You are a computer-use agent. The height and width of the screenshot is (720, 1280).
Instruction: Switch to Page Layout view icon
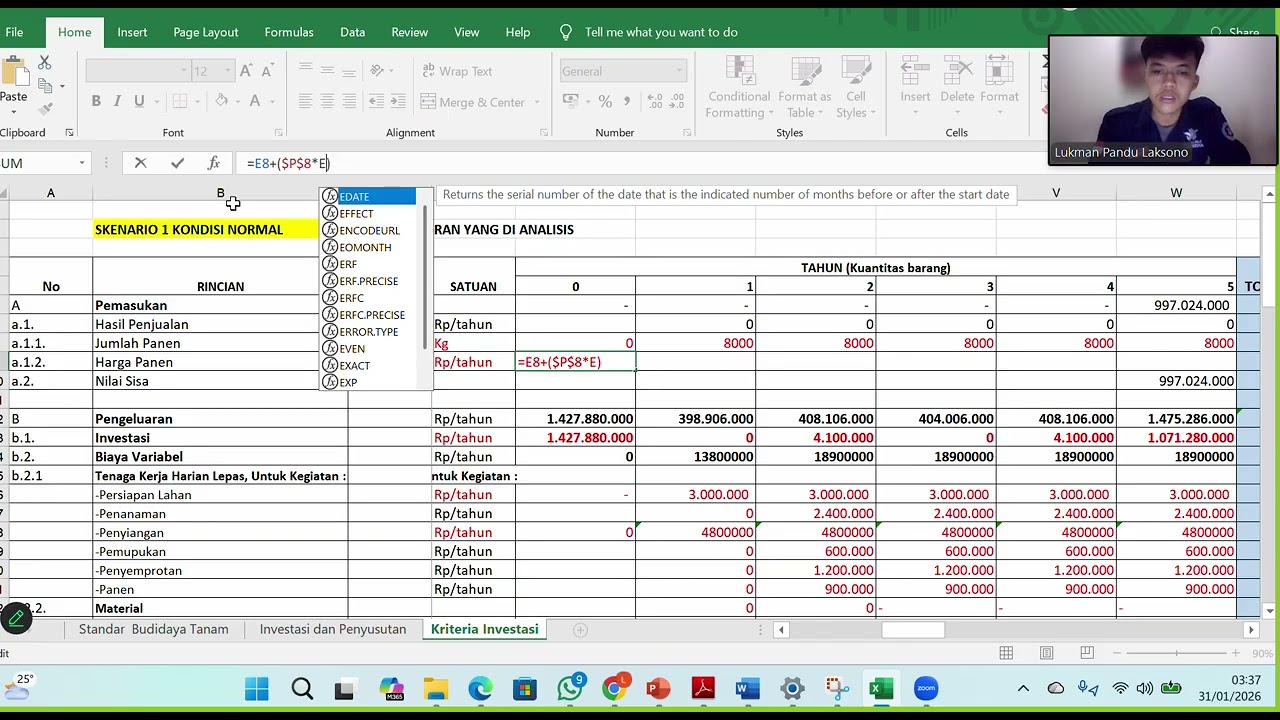[1047, 653]
